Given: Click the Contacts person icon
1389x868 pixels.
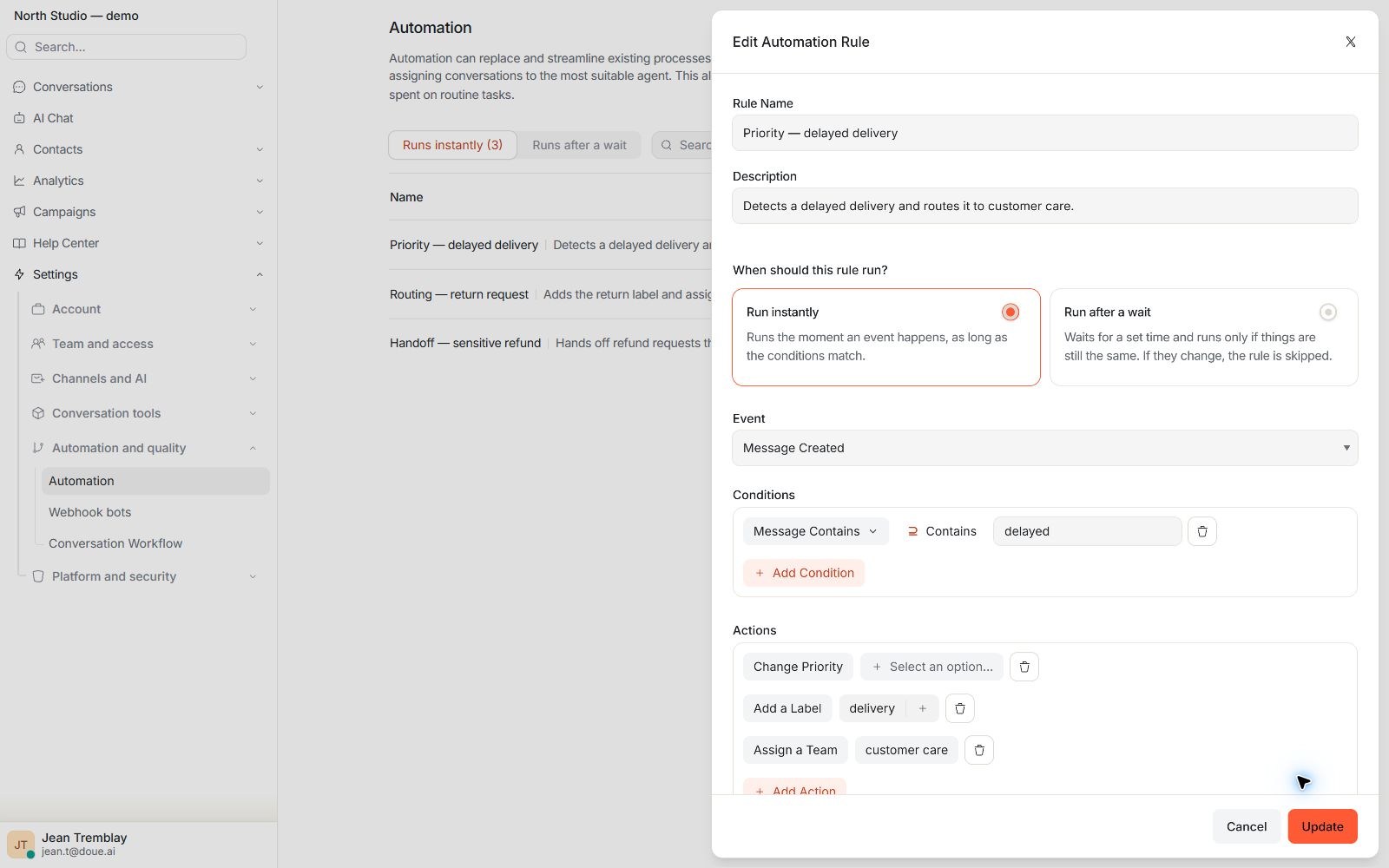Looking at the screenshot, I should tap(19, 149).
